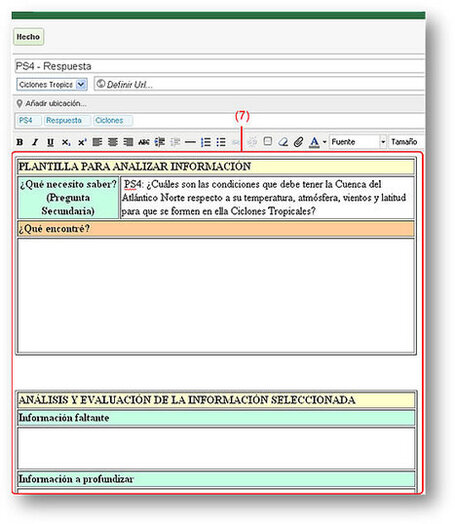Align text left
This screenshot has width=455, height=524.
(x=97, y=142)
